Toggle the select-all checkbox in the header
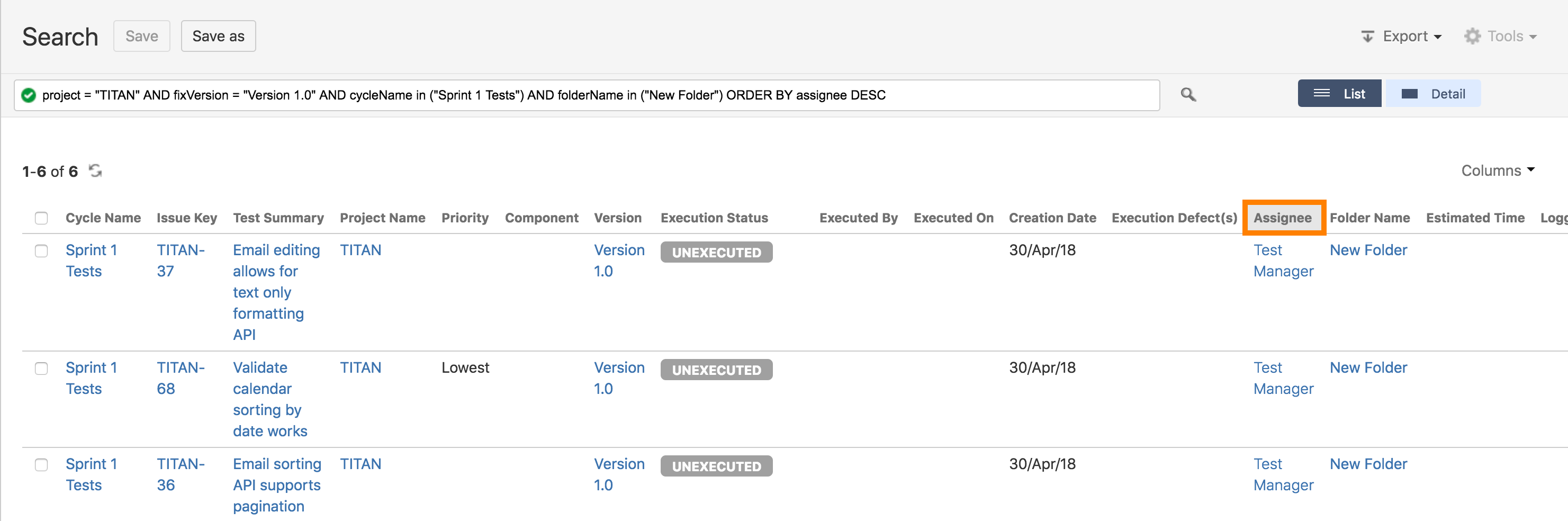The height and width of the screenshot is (521, 1568). (41, 217)
